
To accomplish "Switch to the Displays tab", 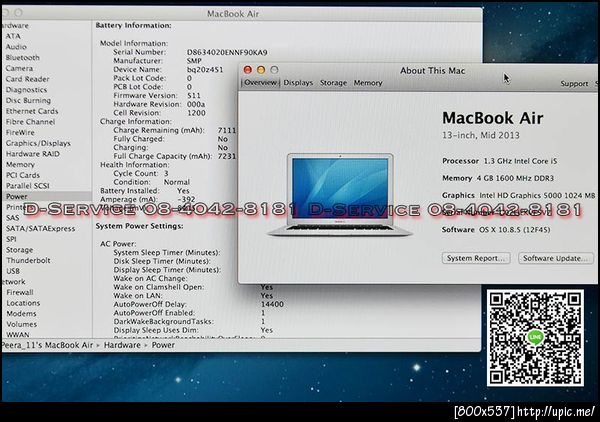I will pos(298,83).
